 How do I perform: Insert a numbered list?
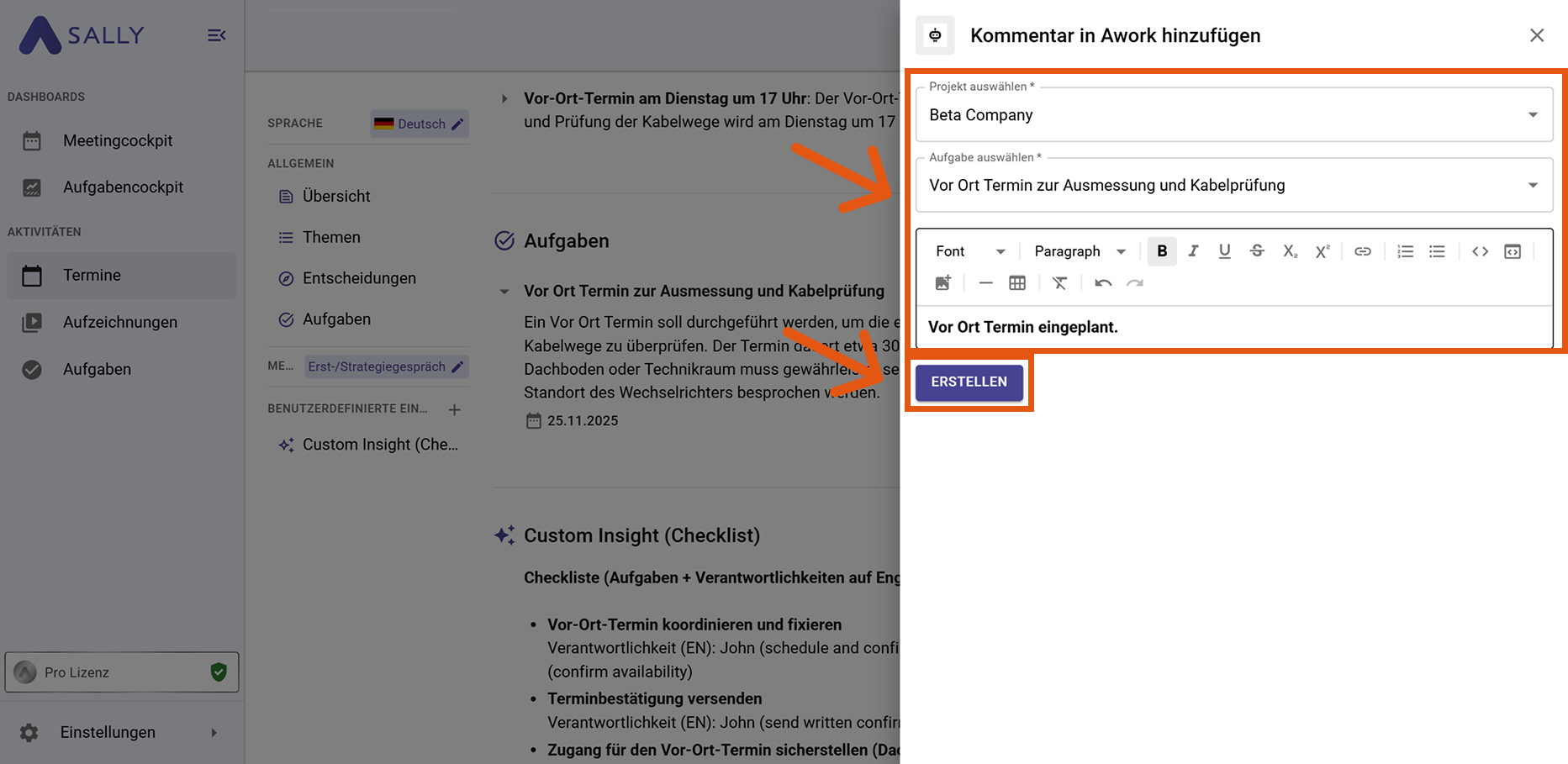(x=1405, y=251)
